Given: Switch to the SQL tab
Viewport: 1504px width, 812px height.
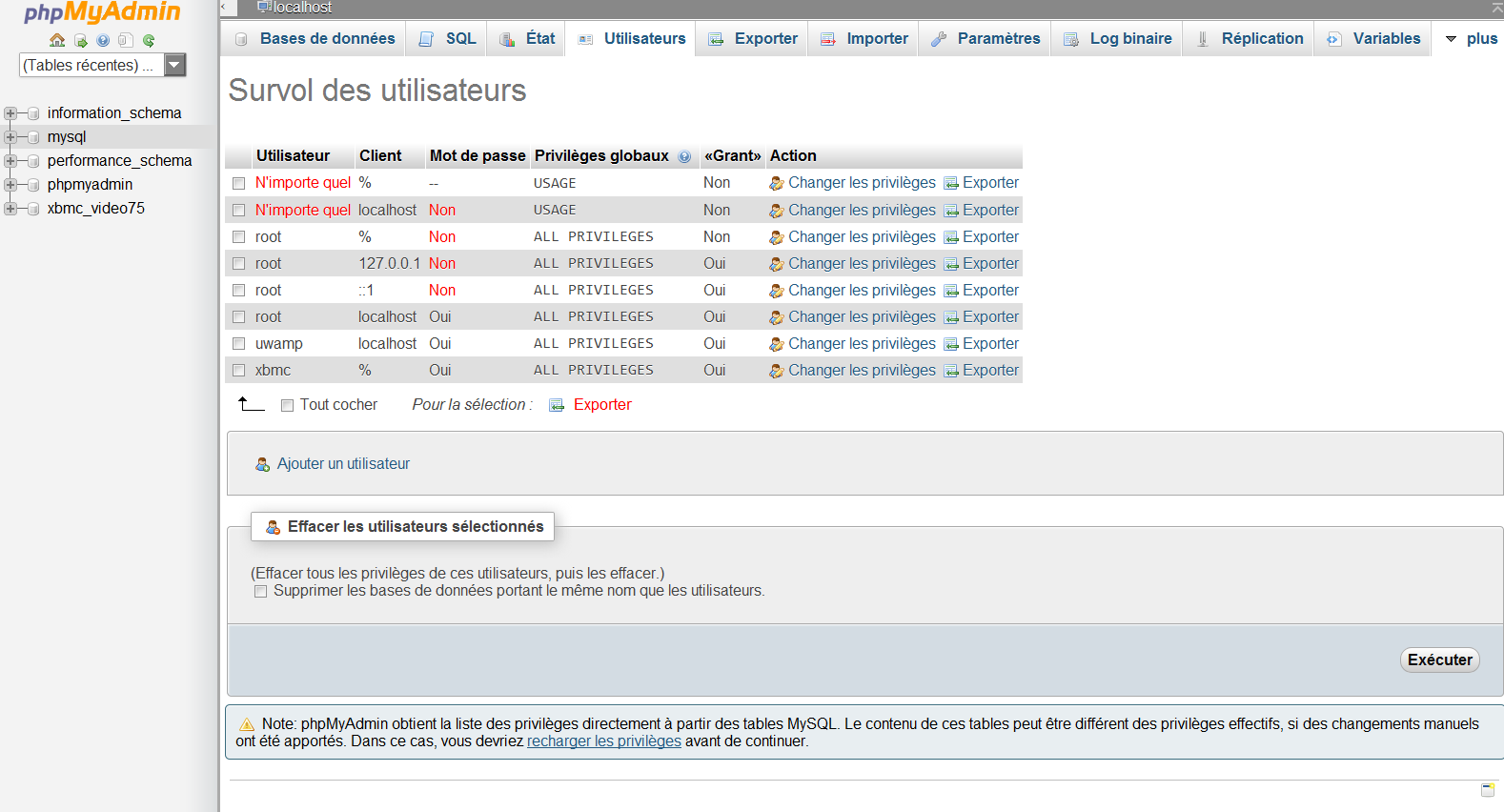Looking at the screenshot, I should point(447,39).
